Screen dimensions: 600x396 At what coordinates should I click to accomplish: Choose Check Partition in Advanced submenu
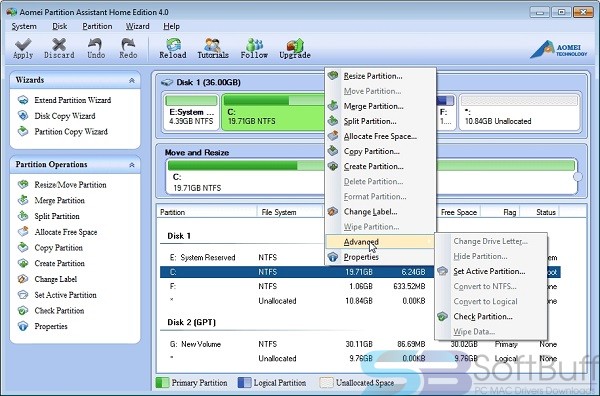tap(491, 317)
